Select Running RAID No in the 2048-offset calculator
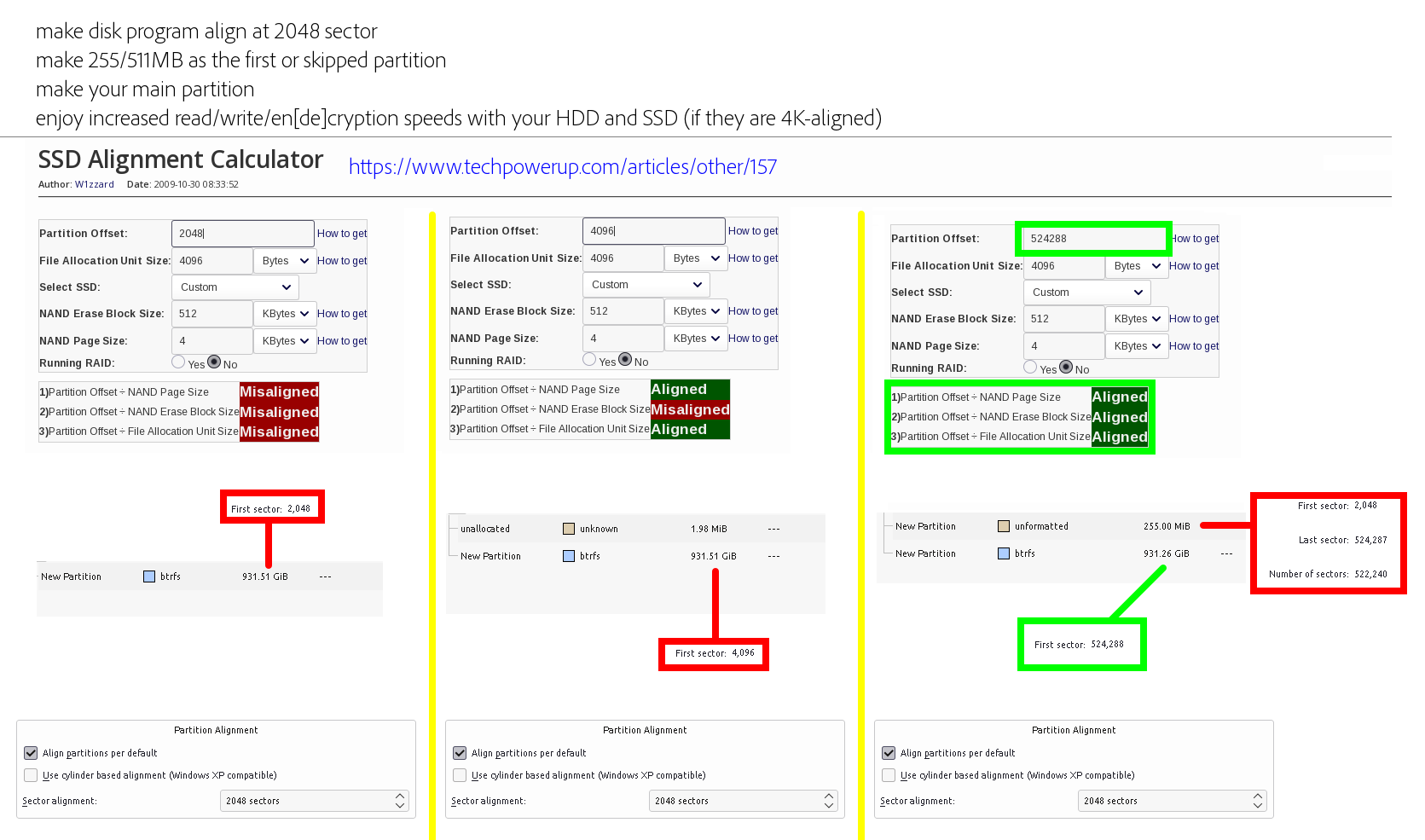This screenshot has height=840, width=1425. [x=215, y=362]
